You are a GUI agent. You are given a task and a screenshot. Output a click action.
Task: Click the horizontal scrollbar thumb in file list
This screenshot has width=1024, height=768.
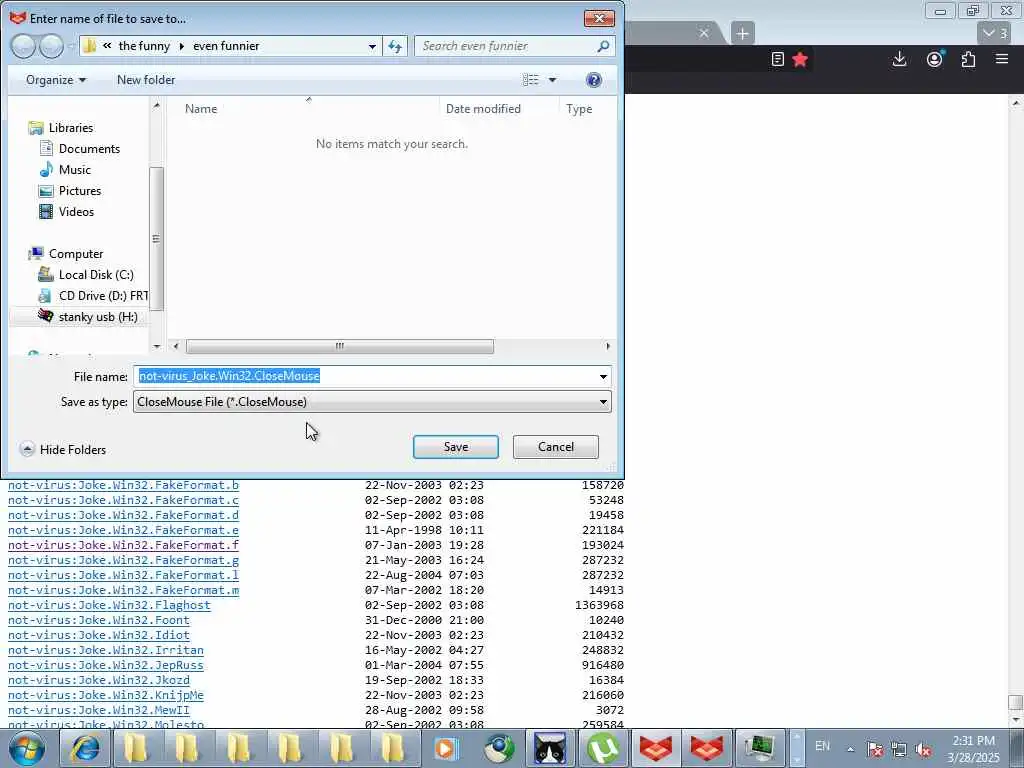tap(340, 346)
